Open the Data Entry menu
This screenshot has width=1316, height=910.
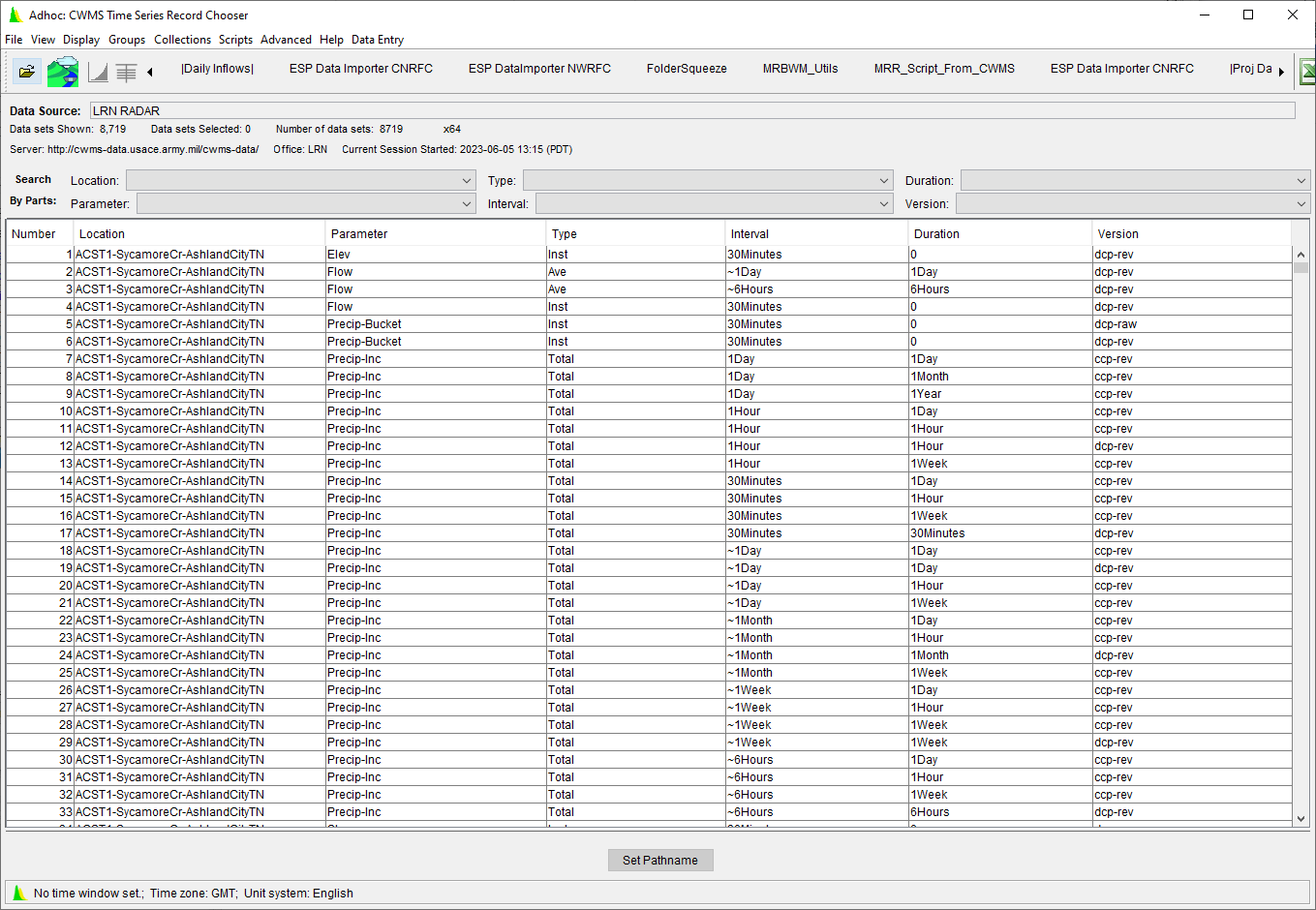pyautogui.click(x=378, y=40)
